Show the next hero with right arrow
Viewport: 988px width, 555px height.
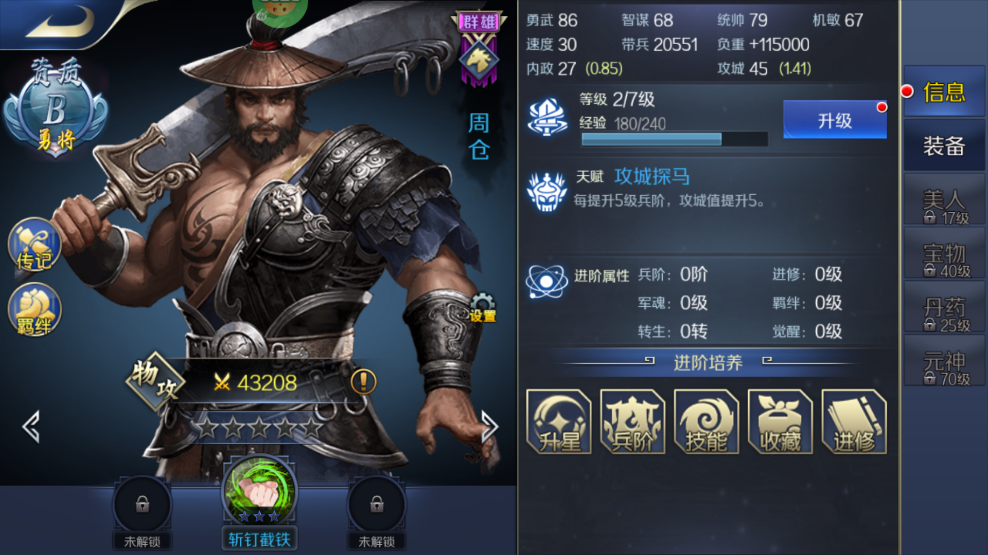point(490,426)
